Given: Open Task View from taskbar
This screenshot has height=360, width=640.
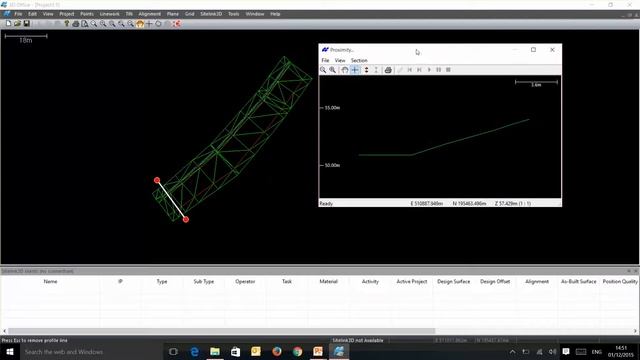Looking at the screenshot, I should click(x=173, y=351).
